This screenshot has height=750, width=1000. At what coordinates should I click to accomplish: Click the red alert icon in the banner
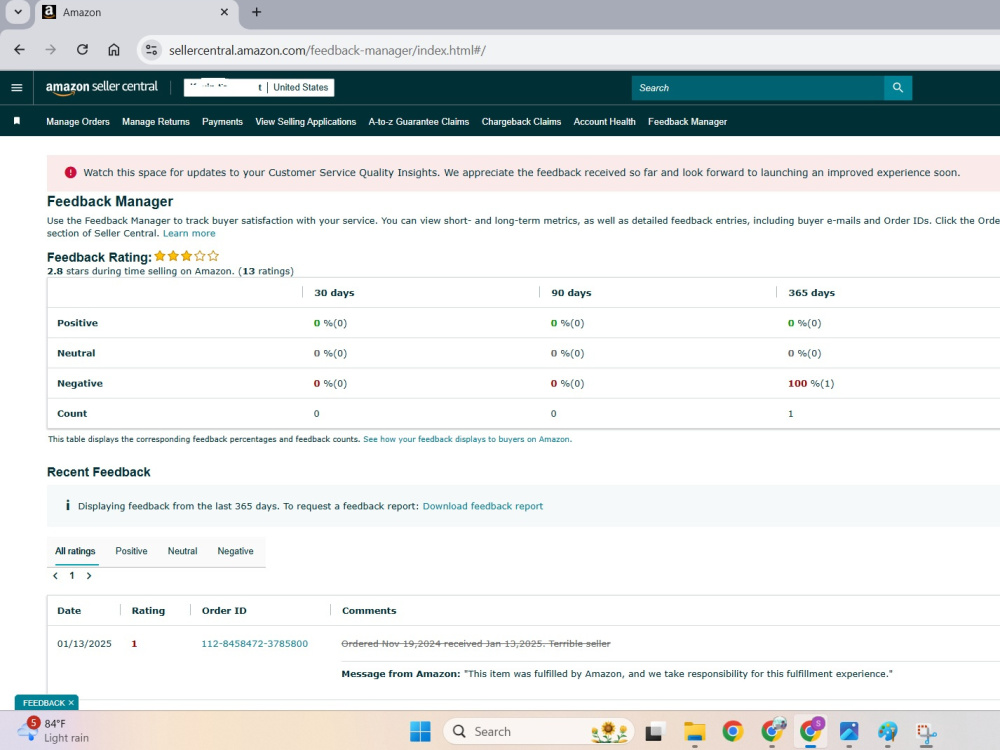pos(70,172)
